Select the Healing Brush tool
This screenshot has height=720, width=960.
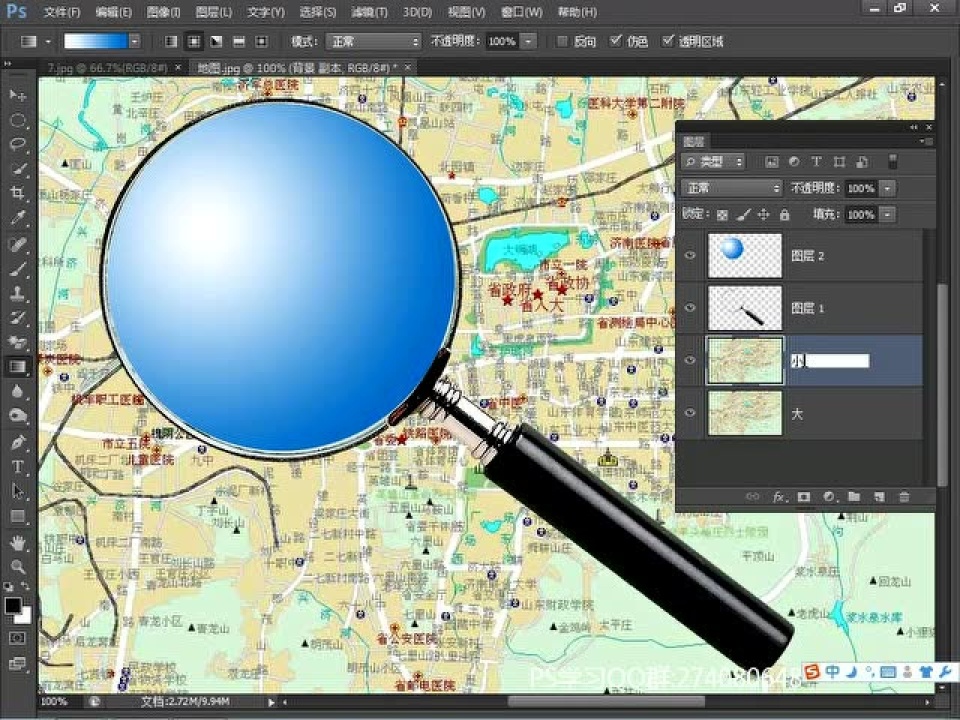[18, 244]
